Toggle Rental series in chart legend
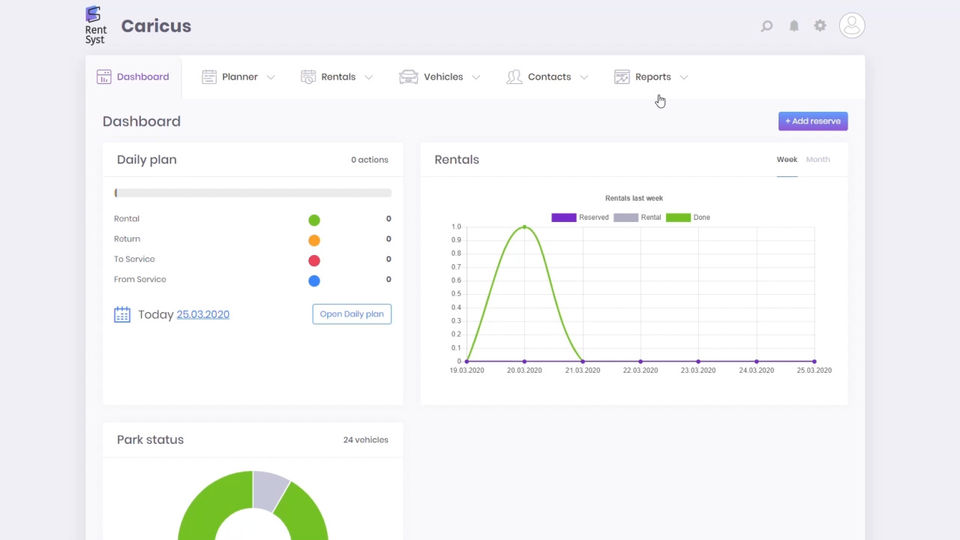The height and width of the screenshot is (540, 960). (626, 217)
